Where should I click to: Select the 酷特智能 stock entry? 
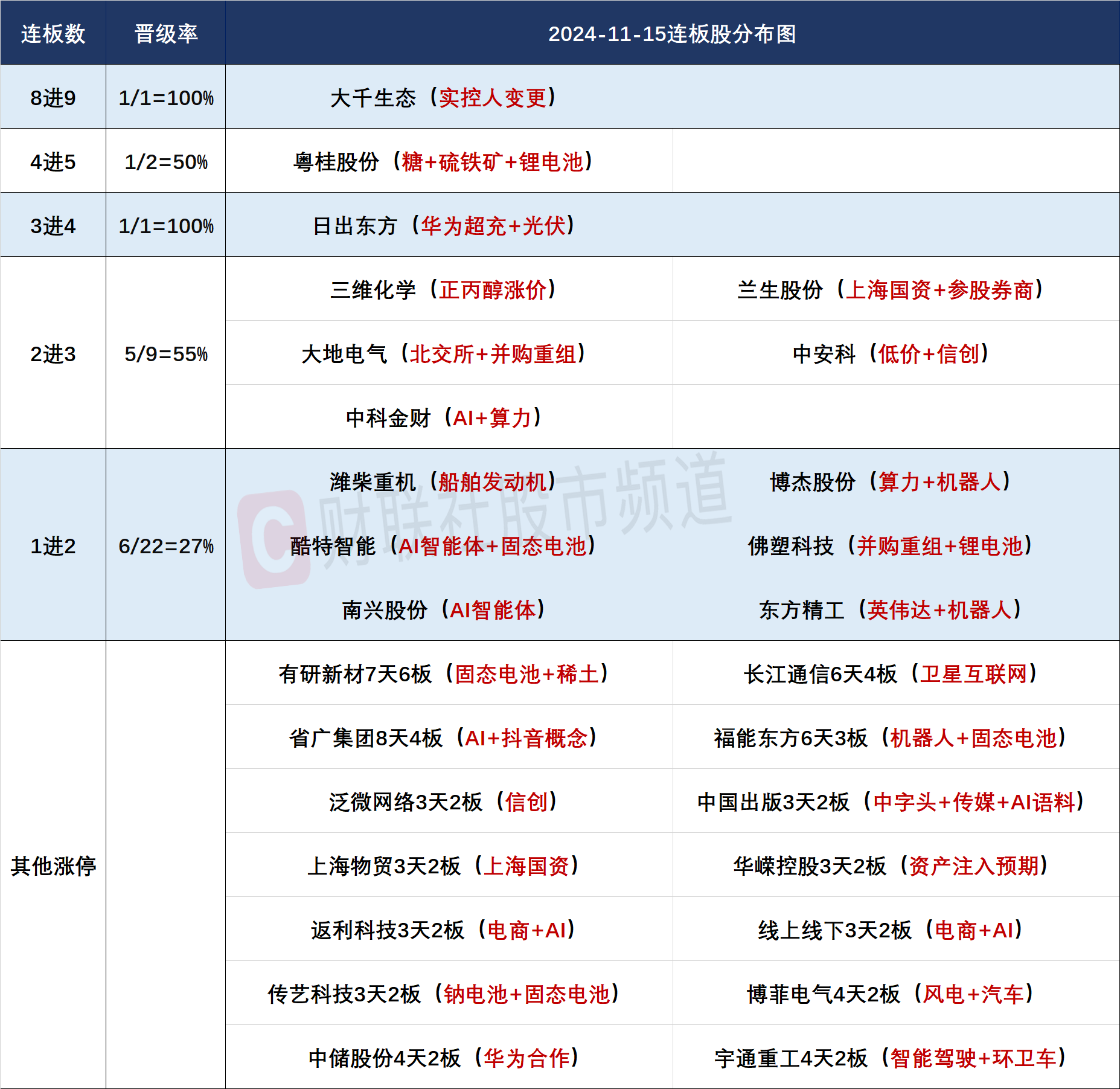pyautogui.click(x=444, y=546)
